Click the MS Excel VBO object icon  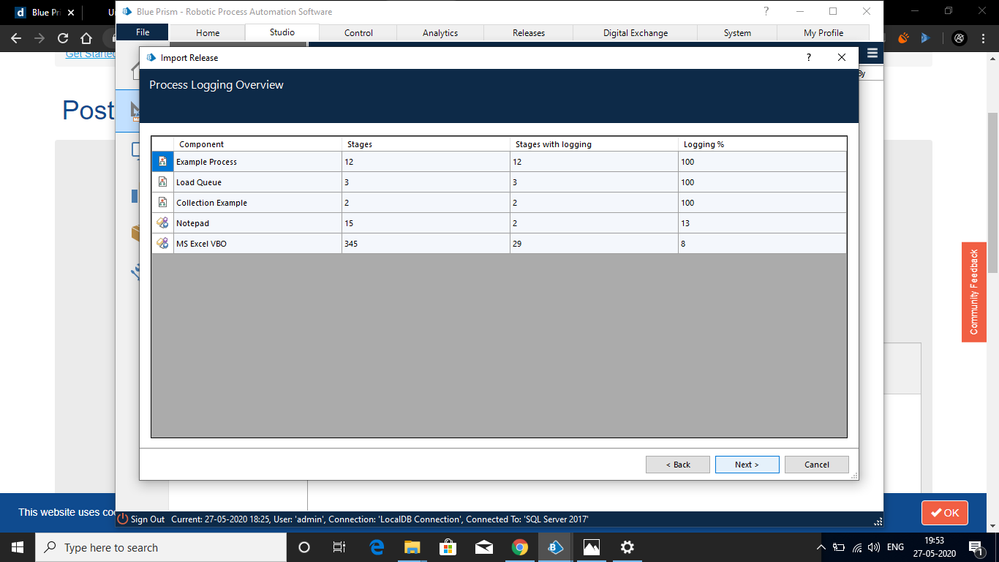point(162,243)
